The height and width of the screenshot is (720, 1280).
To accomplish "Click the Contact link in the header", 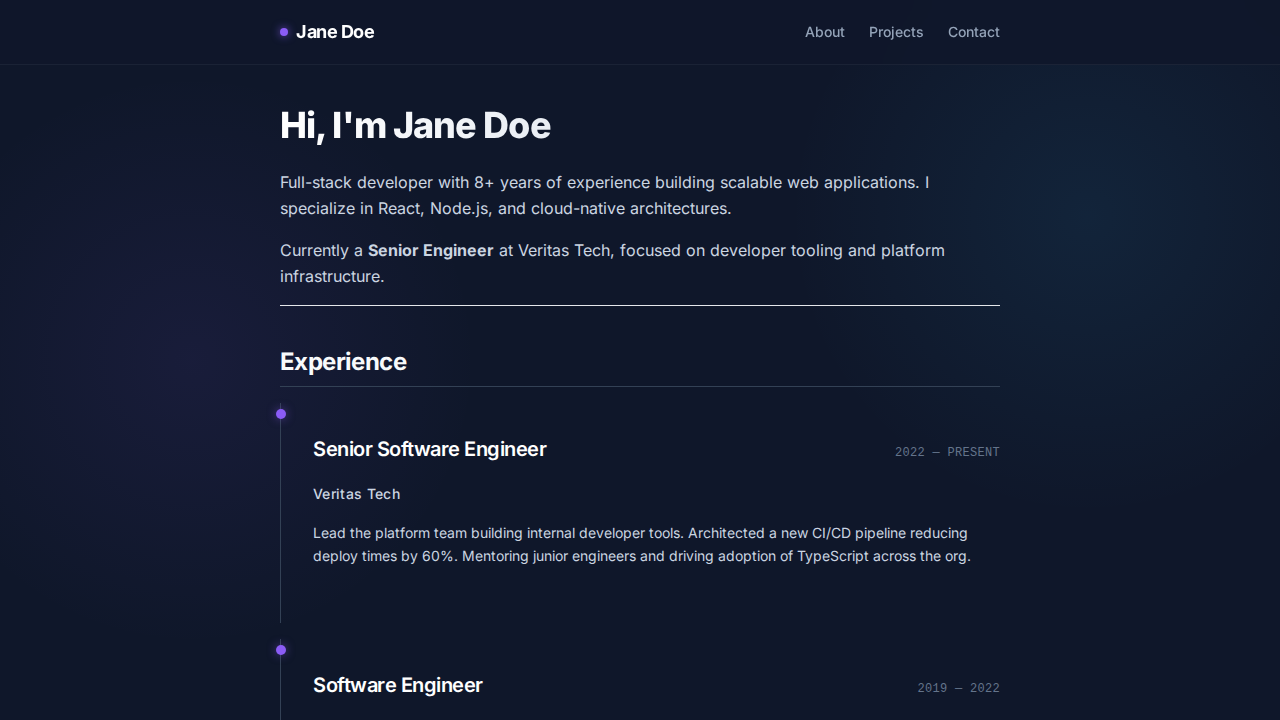I will (973, 32).
